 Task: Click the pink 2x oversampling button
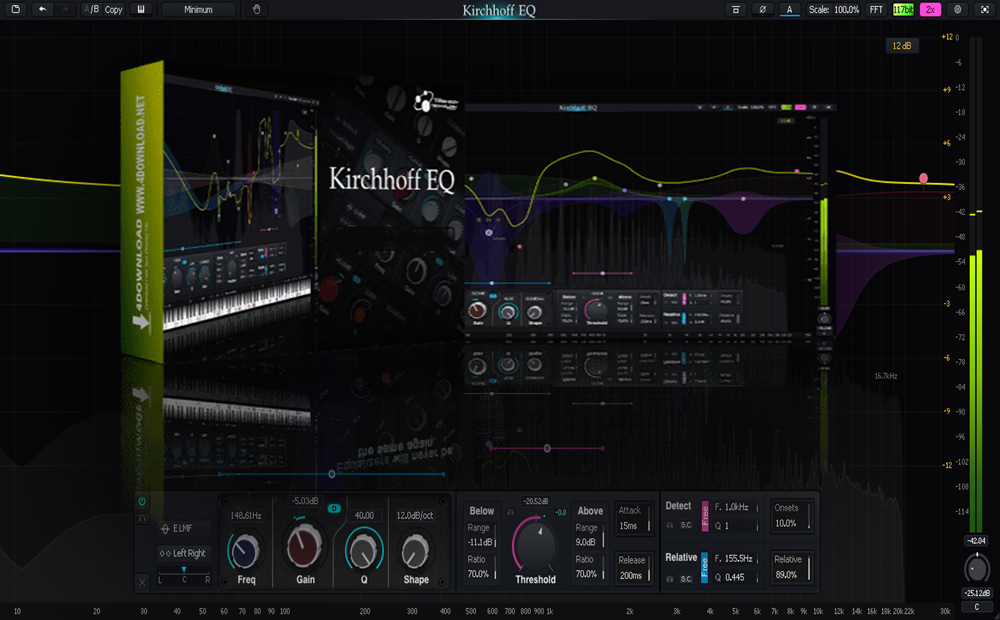(x=930, y=10)
